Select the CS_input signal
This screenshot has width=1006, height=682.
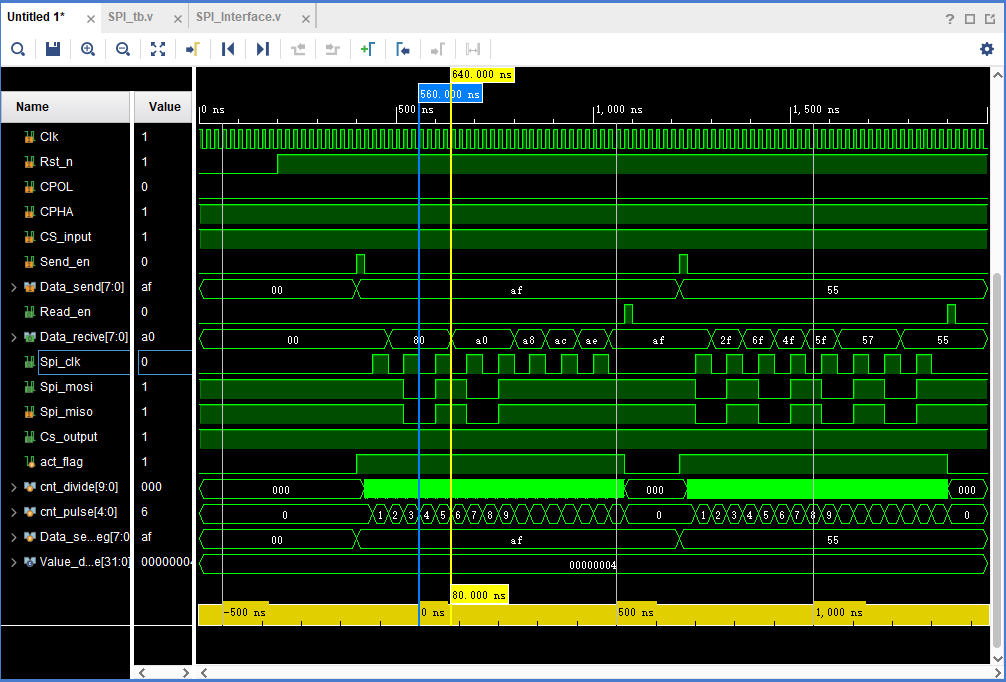[x=65, y=237]
